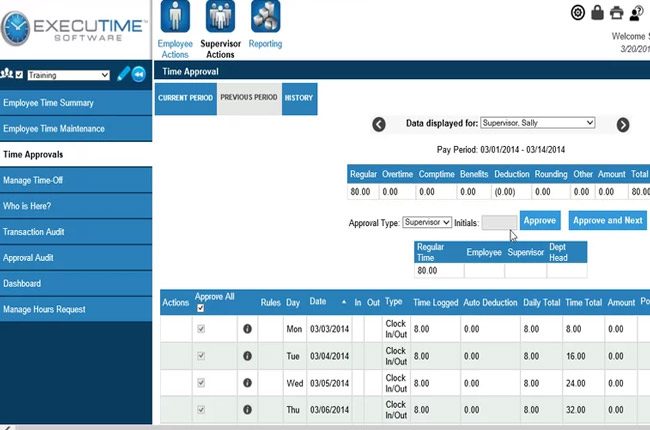Sort by Date column arrow
The image size is (650, 430).
(344, 302)
